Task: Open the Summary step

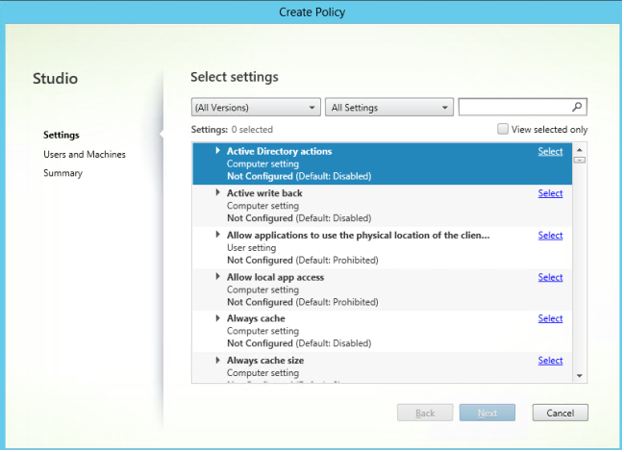Action: [63, 173]
